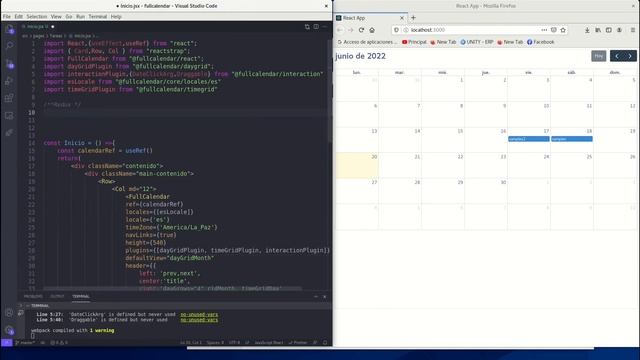Screen dimensions: 640x360
Task: Reload the page in Firefox
Action: 361,30
